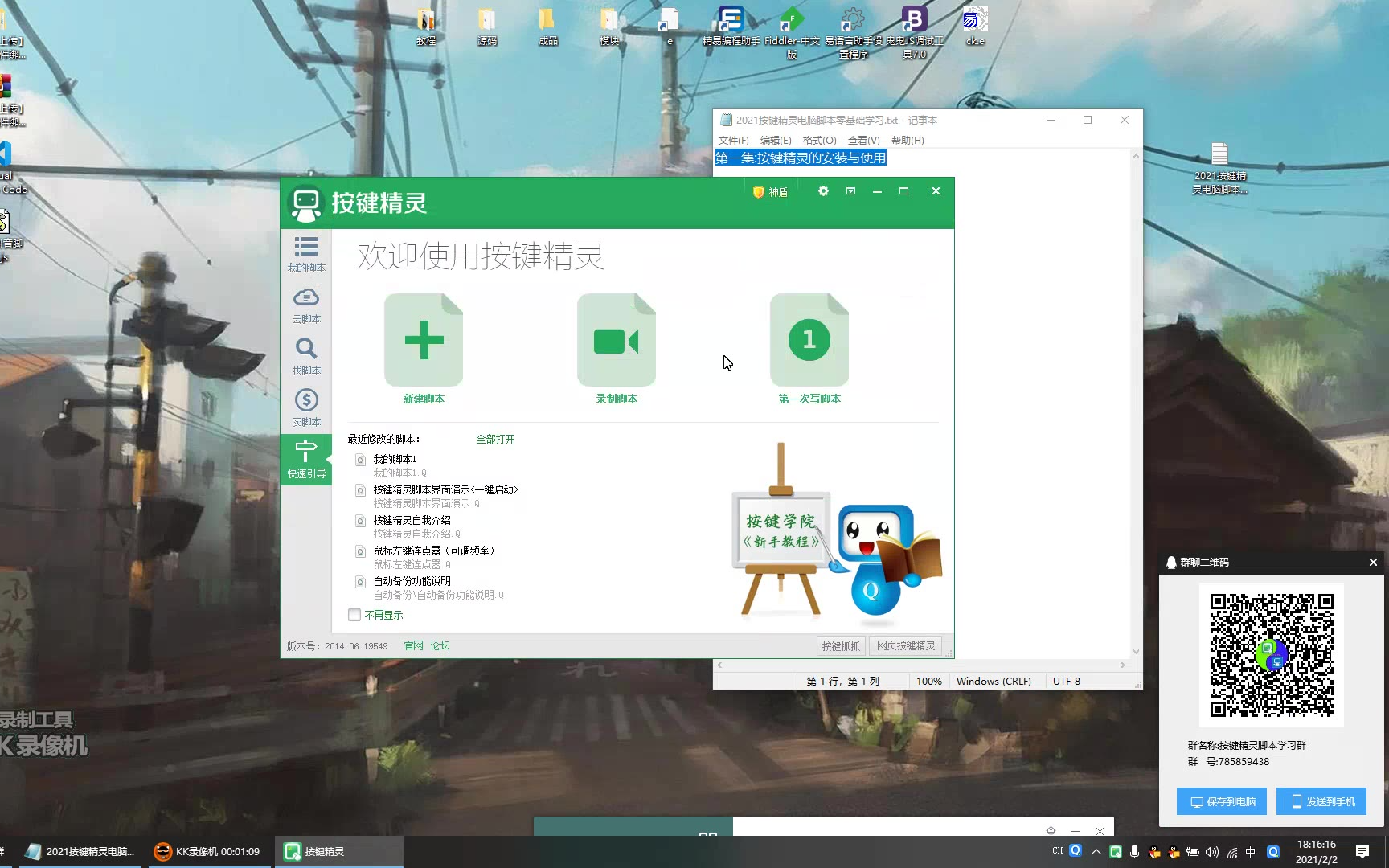Show hidden system tray icons chevron
This screenshot has height=868, width=1389.
(x=1096, y=852)
